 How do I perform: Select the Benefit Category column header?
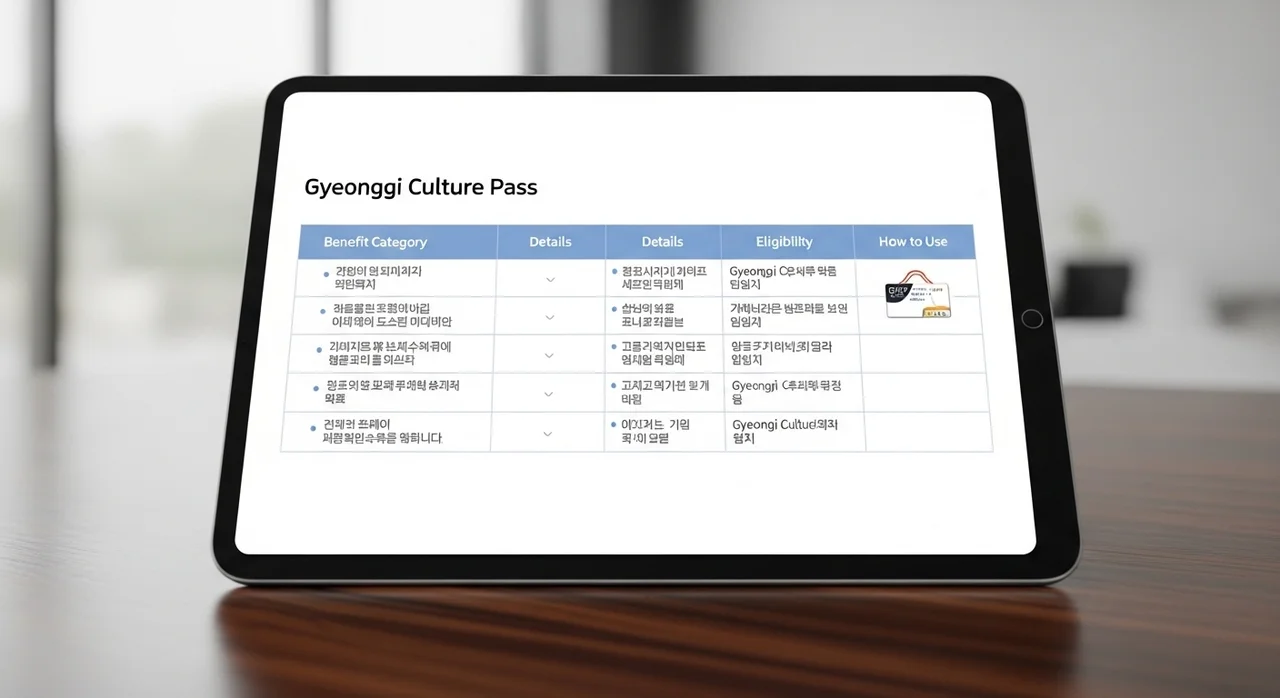375,242
